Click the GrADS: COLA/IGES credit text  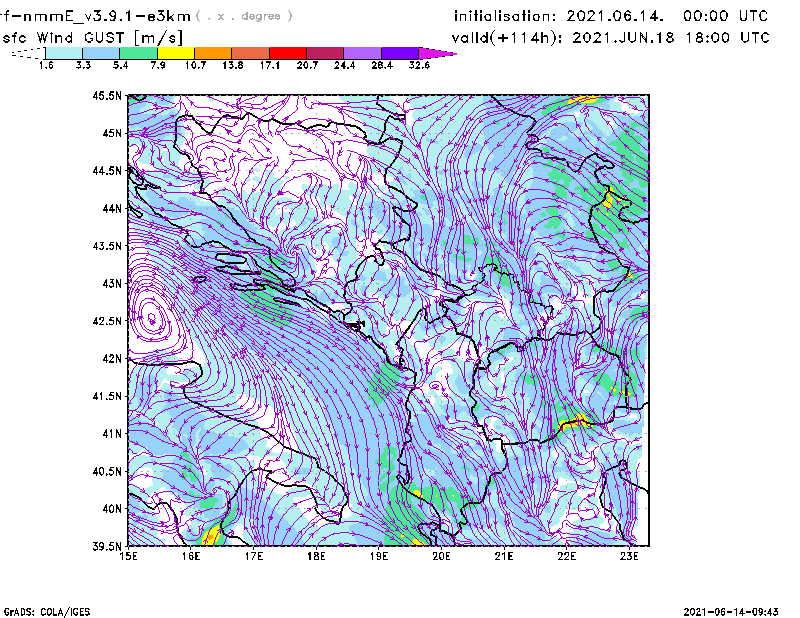click(47, 612)
